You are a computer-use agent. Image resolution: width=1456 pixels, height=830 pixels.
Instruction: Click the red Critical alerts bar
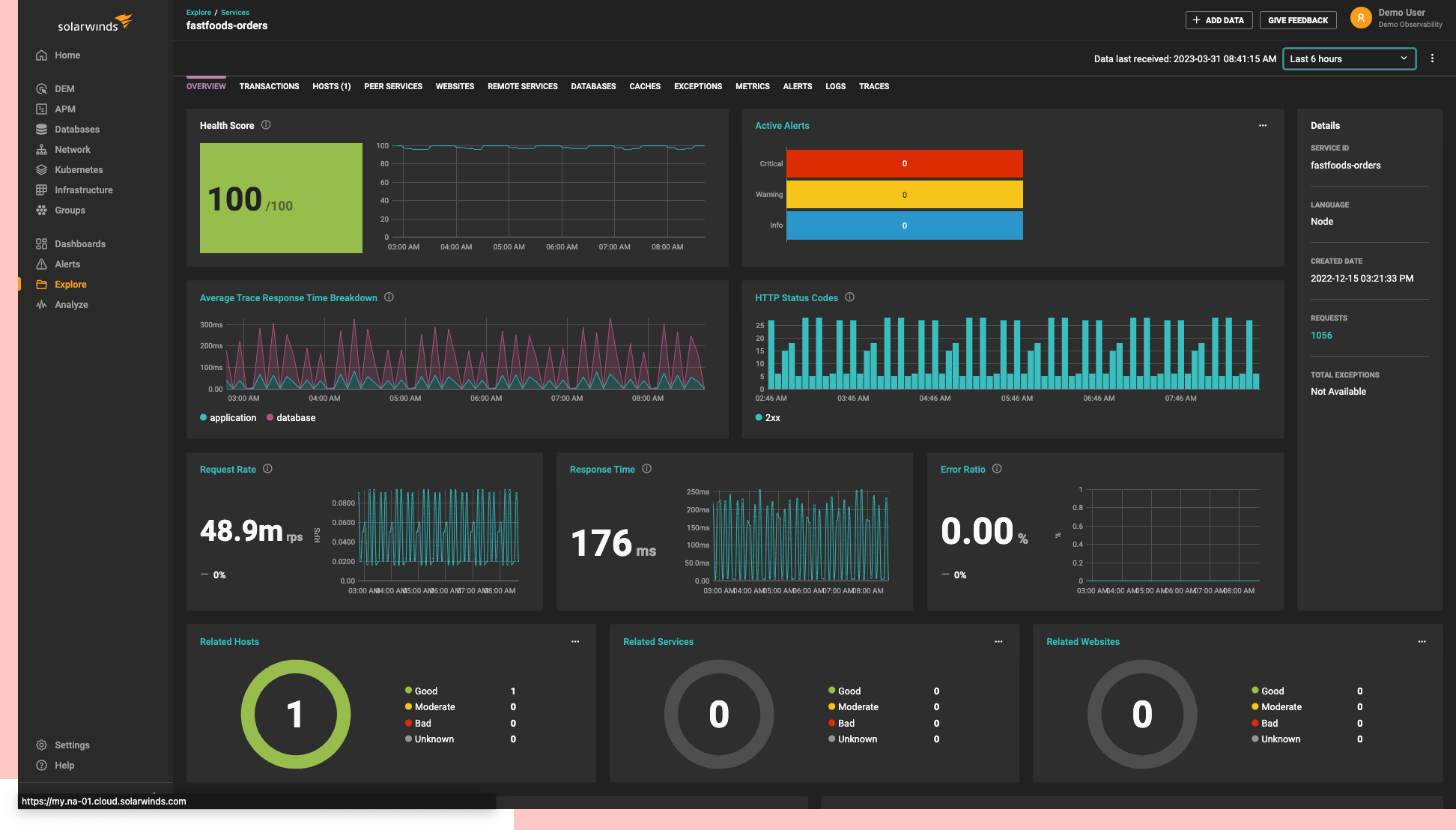904,163
